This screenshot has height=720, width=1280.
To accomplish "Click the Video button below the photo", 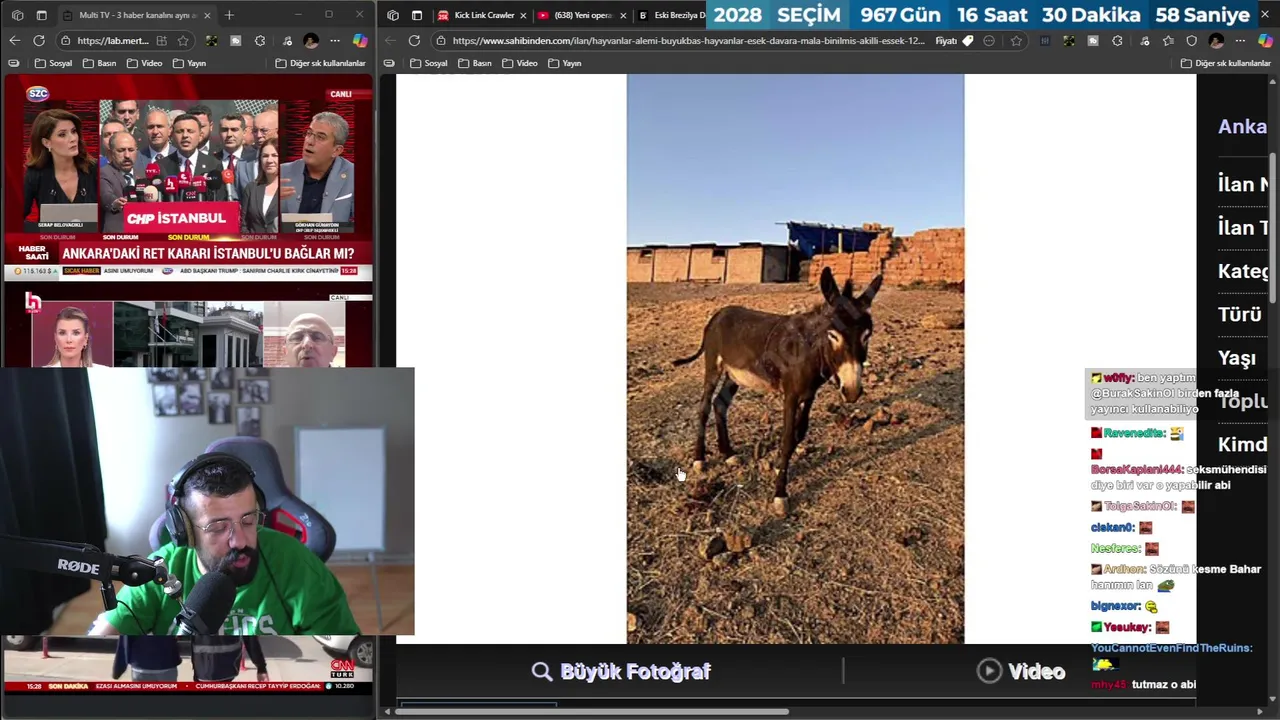I will (x=1021, y=671).
